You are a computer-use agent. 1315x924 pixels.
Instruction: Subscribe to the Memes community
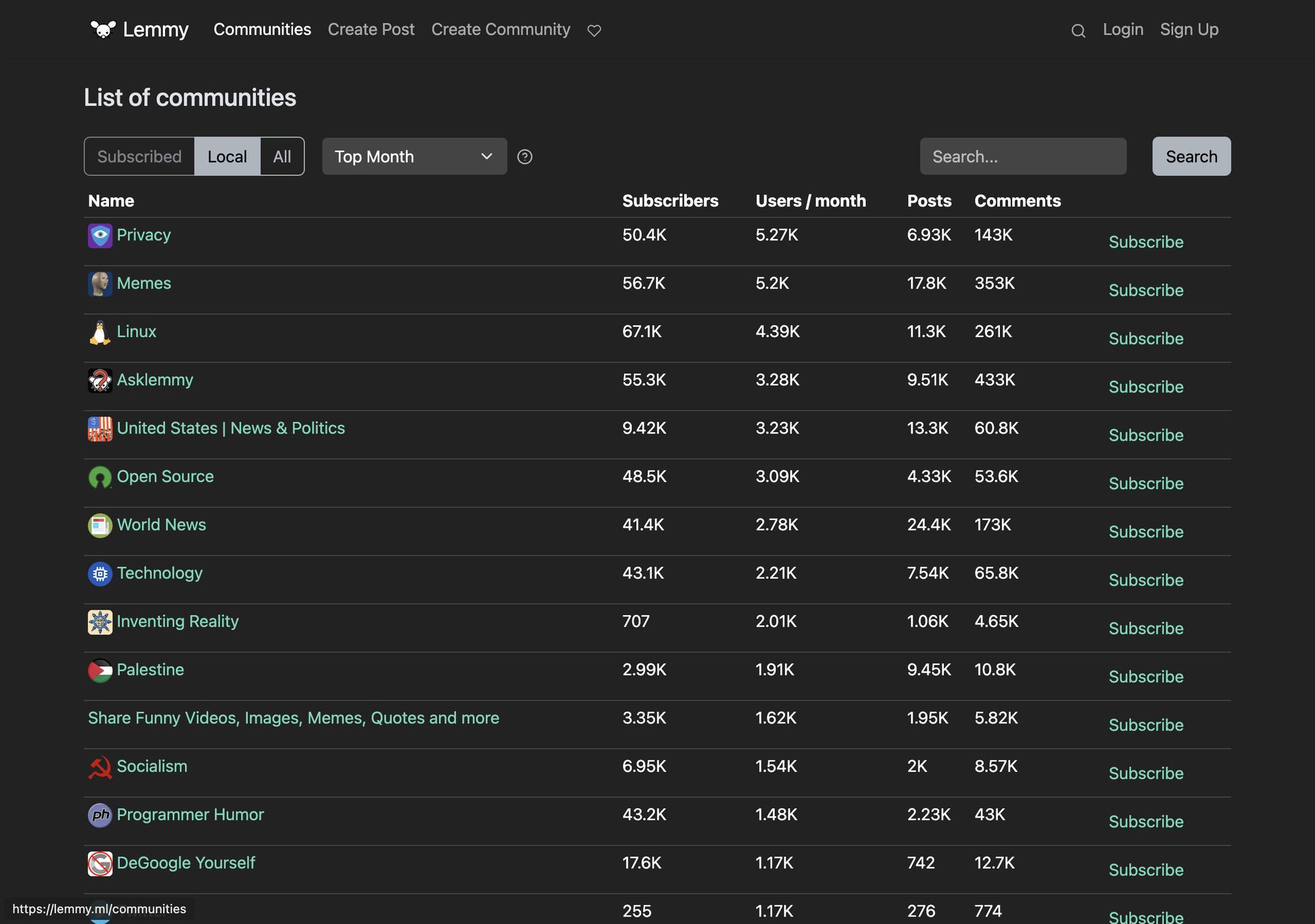(x=1146, y=290)
